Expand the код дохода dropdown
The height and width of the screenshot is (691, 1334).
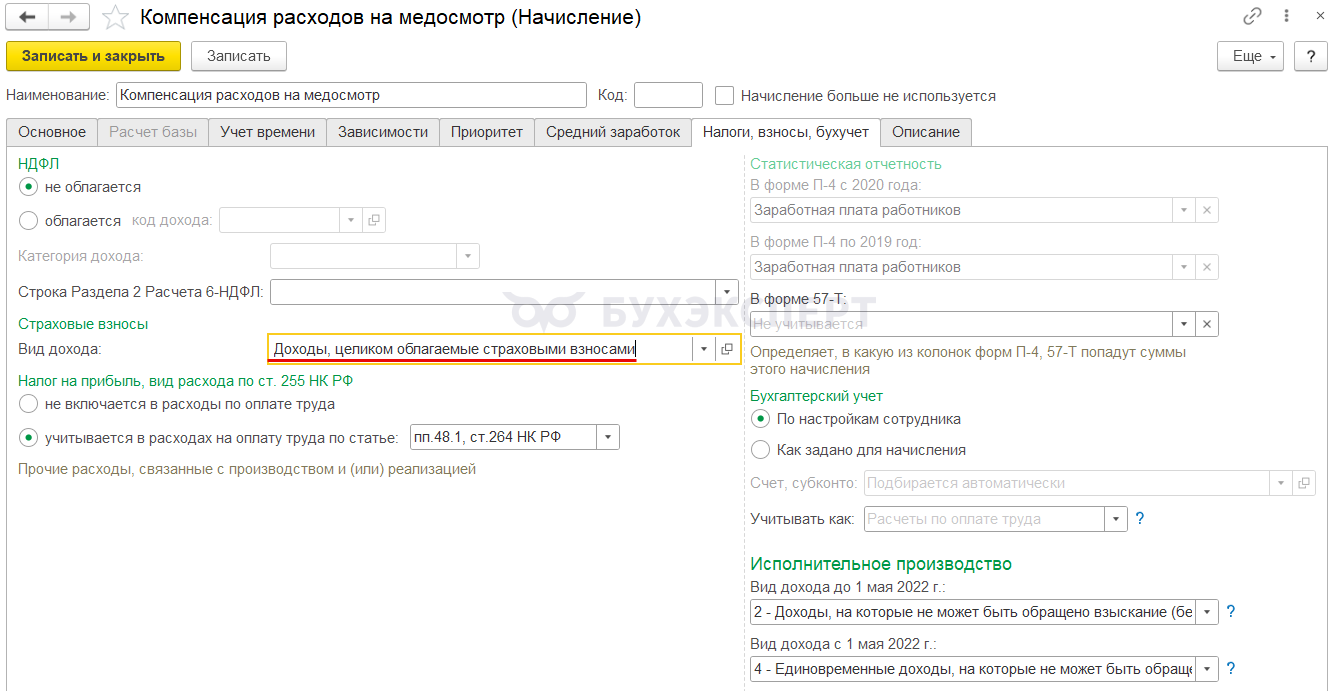pyautogui.click(x=351, y=220)
